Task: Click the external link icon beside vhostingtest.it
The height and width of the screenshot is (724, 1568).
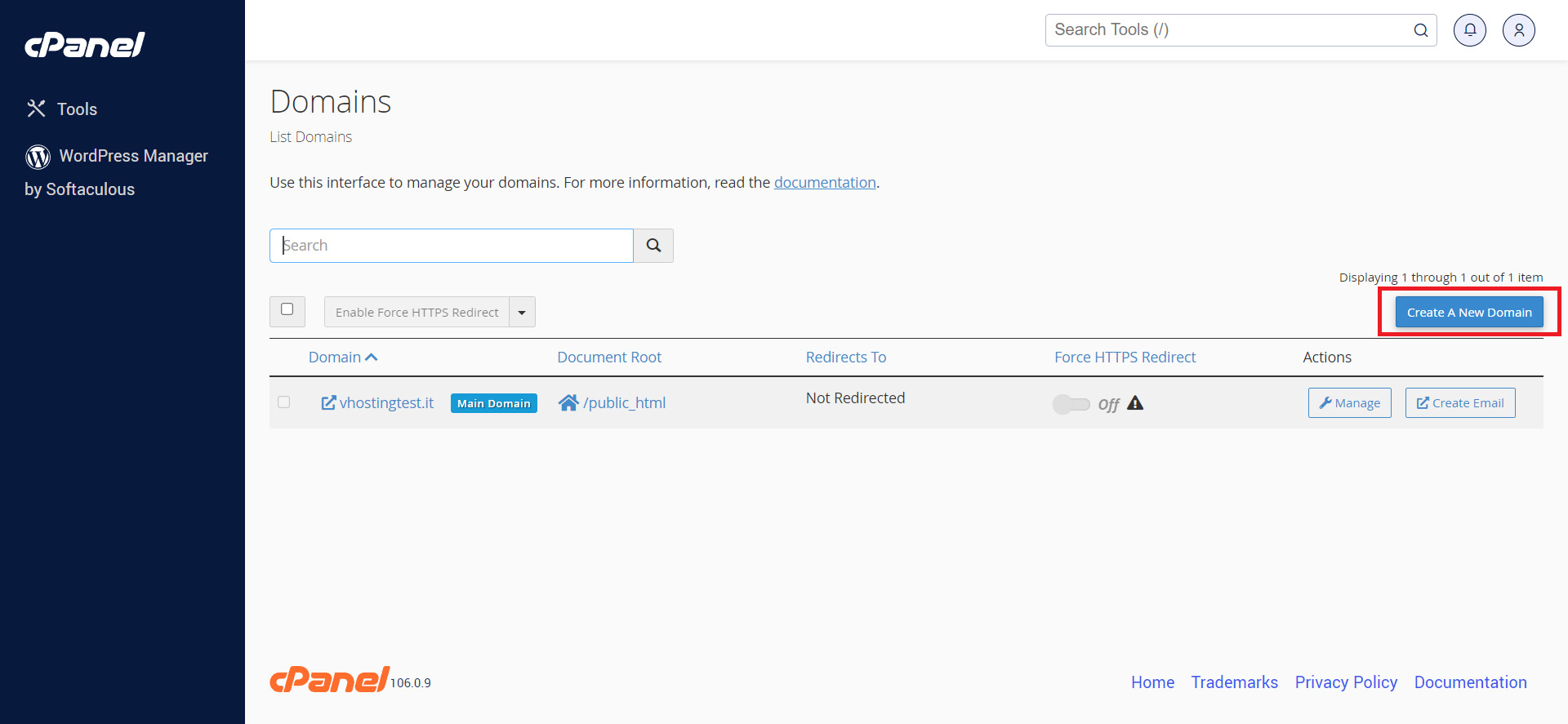Action: pyautogui.click(x=328, y=402)
